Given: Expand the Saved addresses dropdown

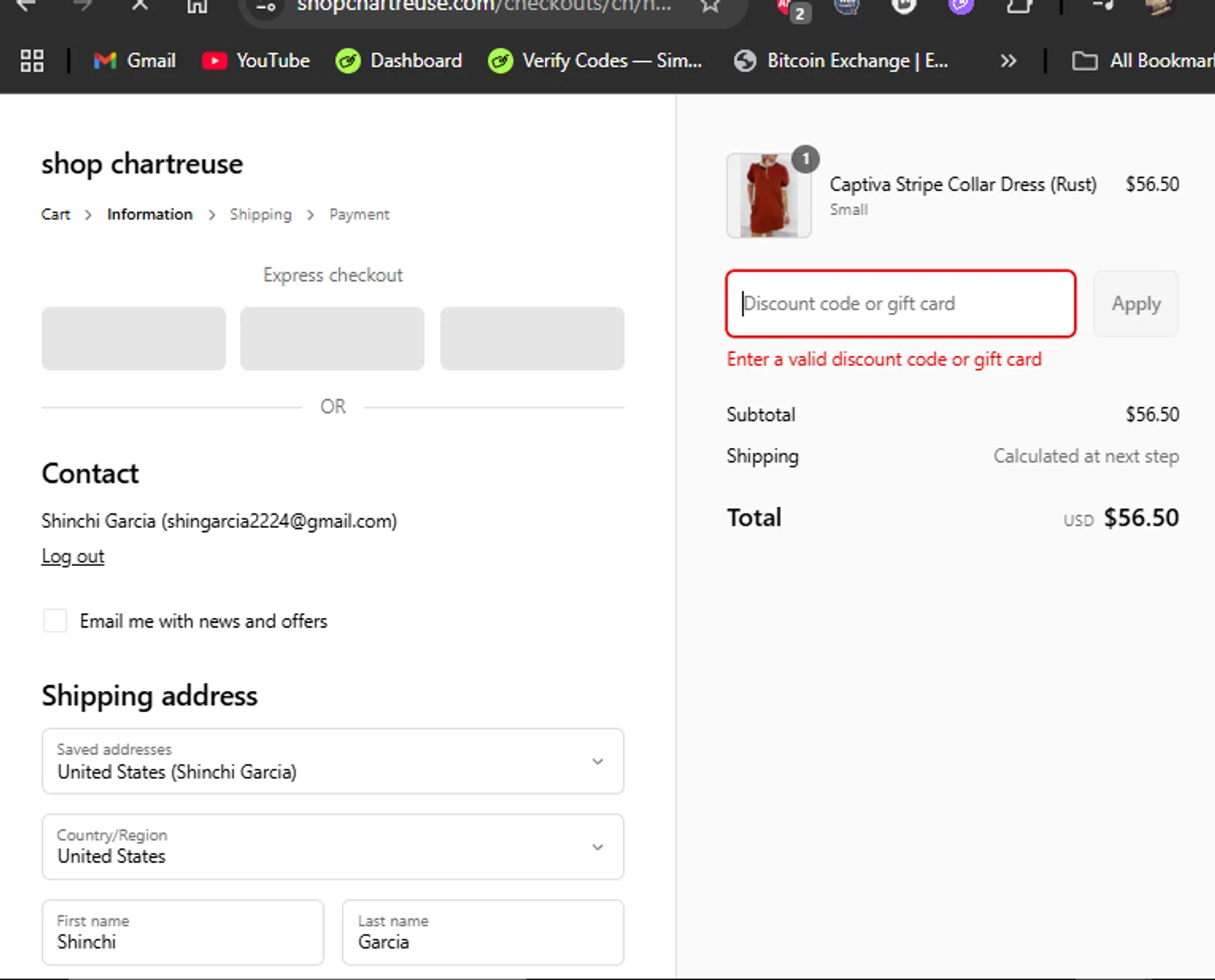Looking at the screenshot, I should click(x=333, y=761).
